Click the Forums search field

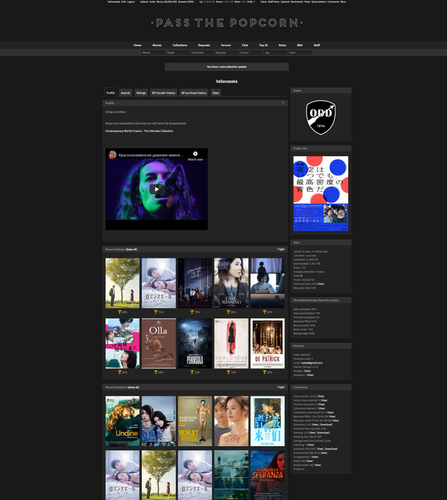(x=251, y=53)
